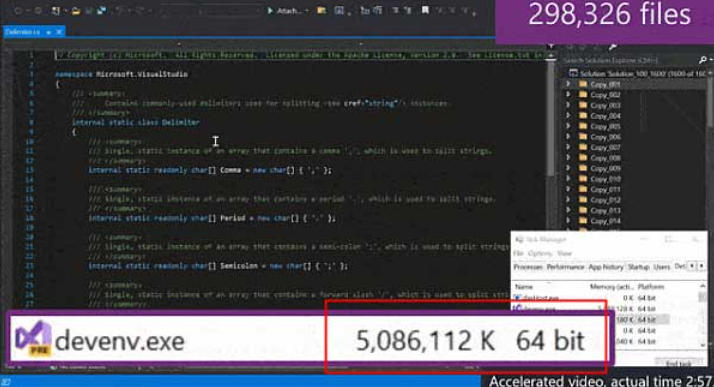Click the 'namespace Microsoft.VisualStudio' code line
The height and width of the screenshot is (387, 714).
coord(121,74)
